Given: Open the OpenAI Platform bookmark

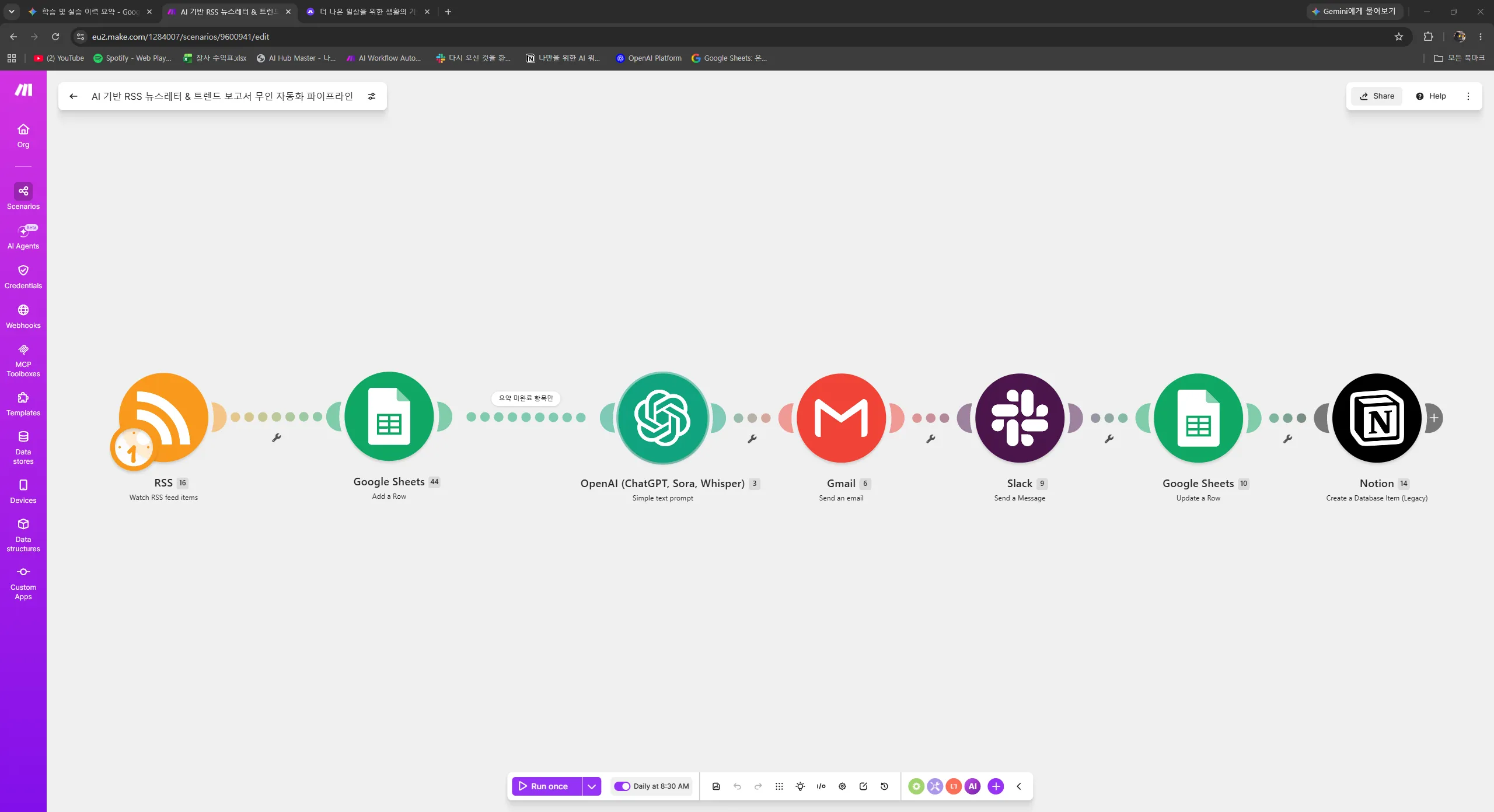Looking at the screenshot, I should [x=649, y=58].
